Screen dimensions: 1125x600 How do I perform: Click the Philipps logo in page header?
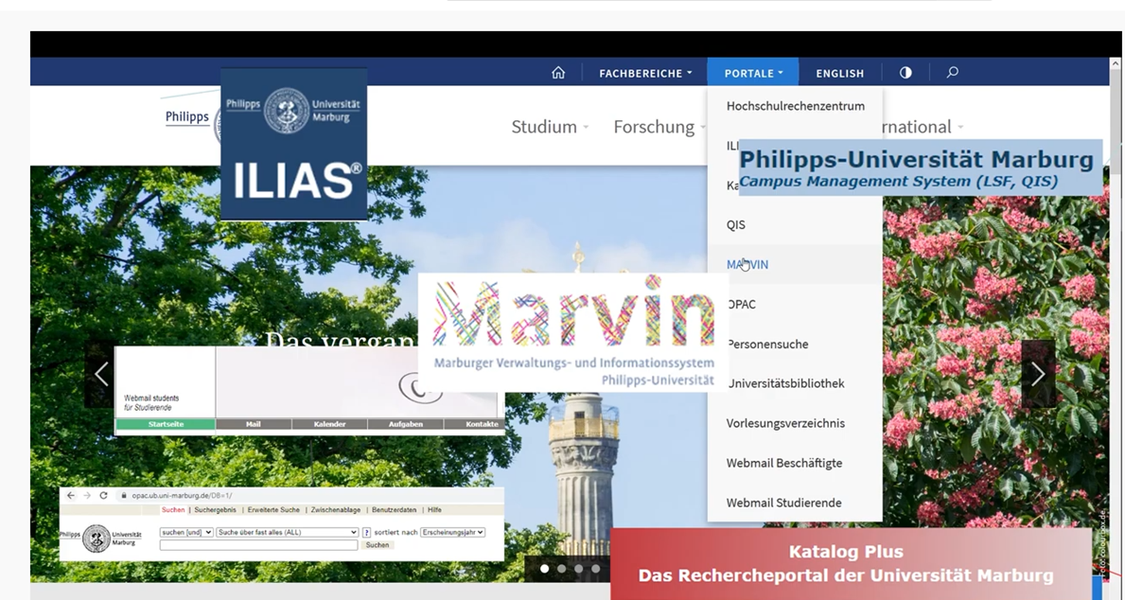tap(187, 117)
